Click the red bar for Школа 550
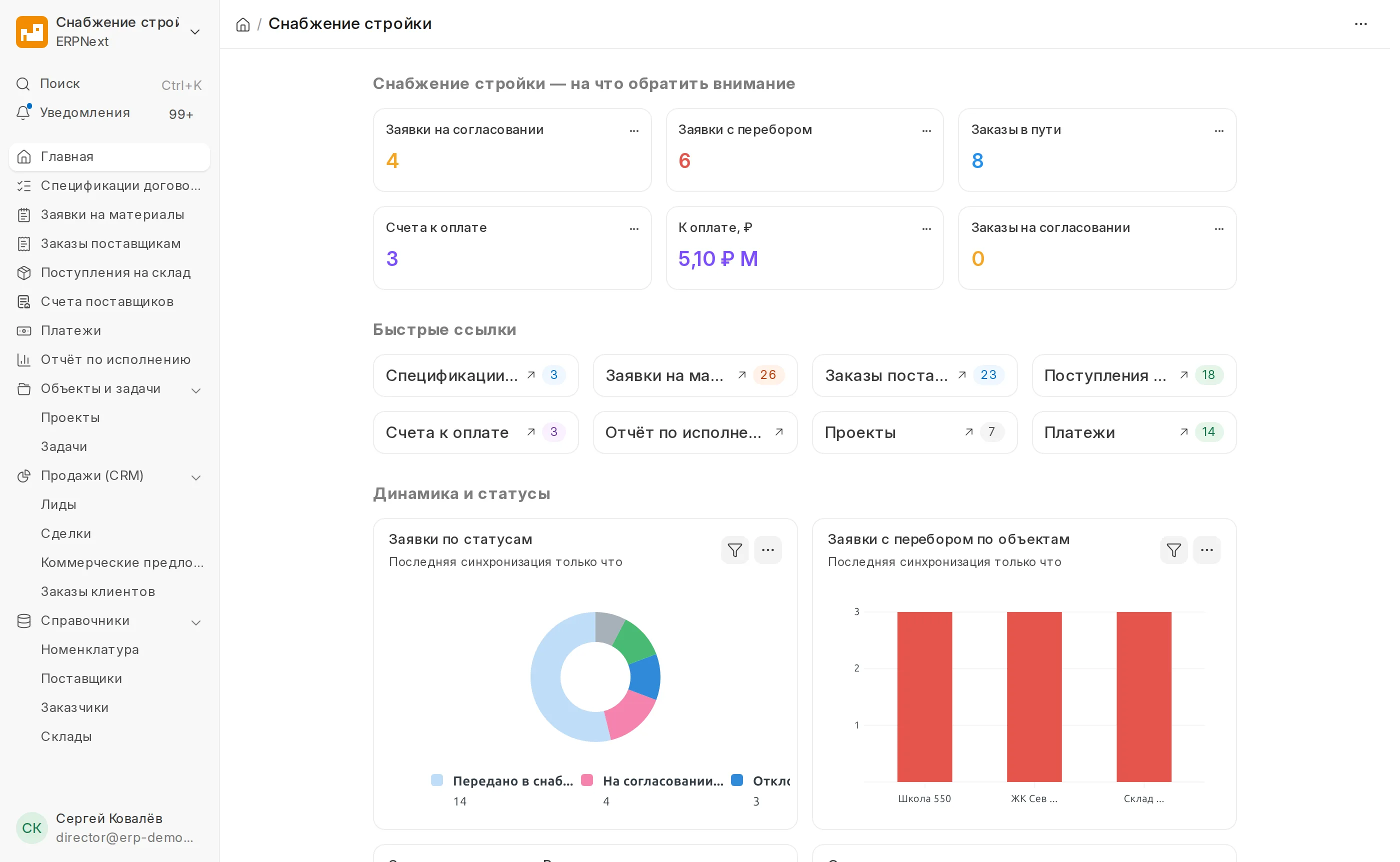 [x=931, y=701]
